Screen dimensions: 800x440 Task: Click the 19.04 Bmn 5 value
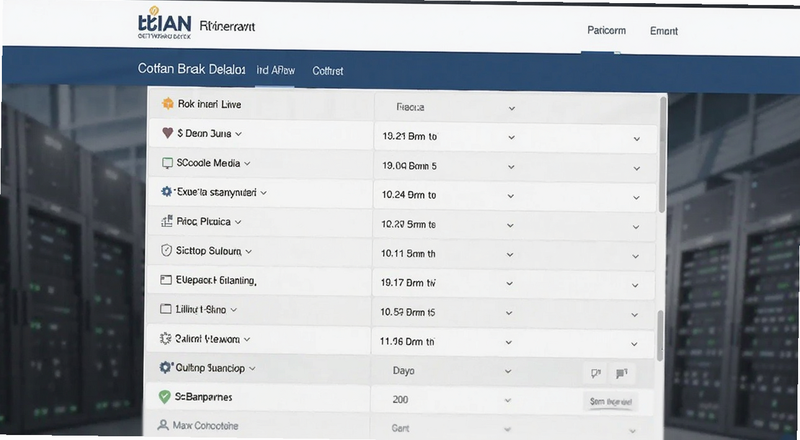pyautogui.click(x=409, y=166)
